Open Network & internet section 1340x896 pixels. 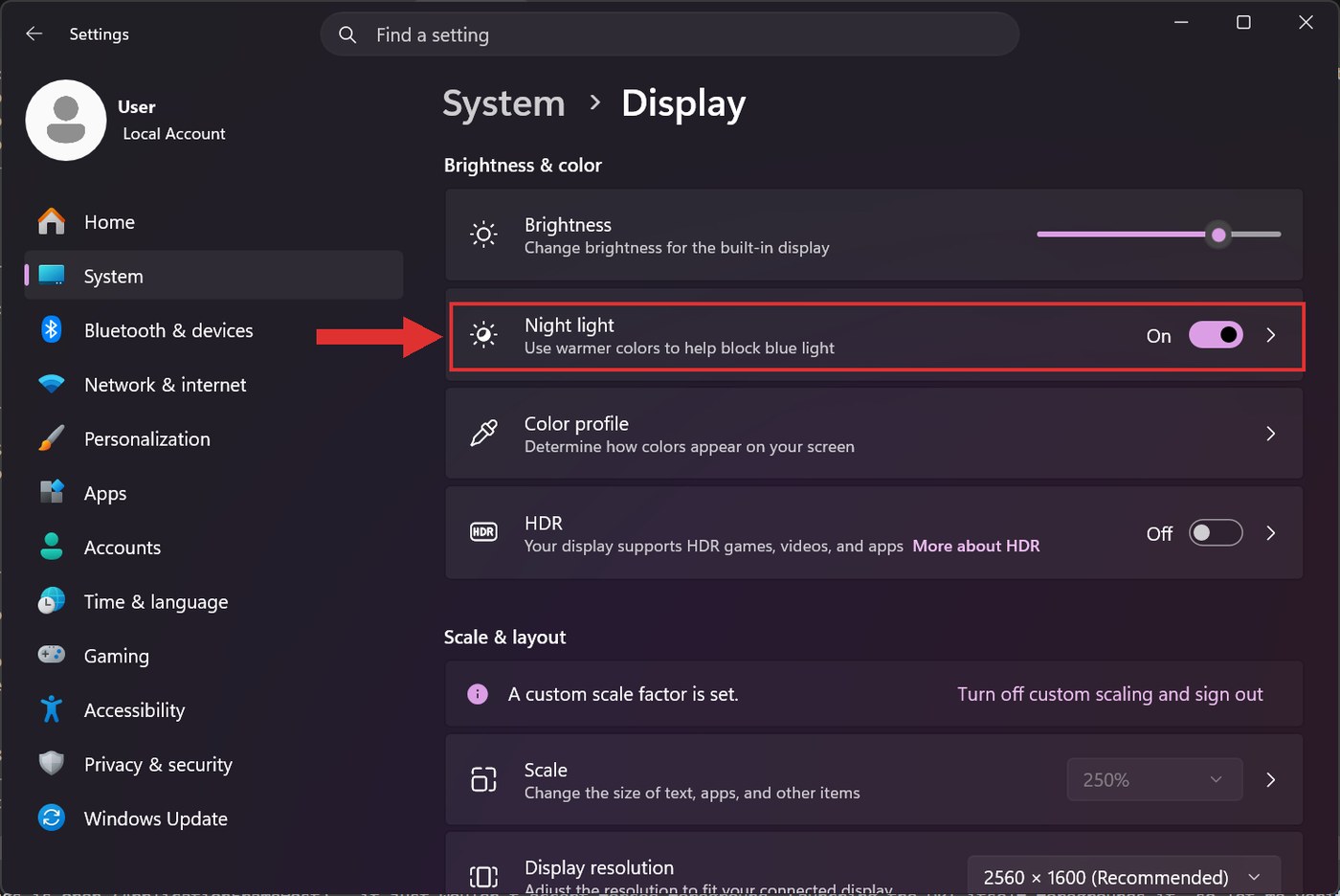[x=214, y=385]
